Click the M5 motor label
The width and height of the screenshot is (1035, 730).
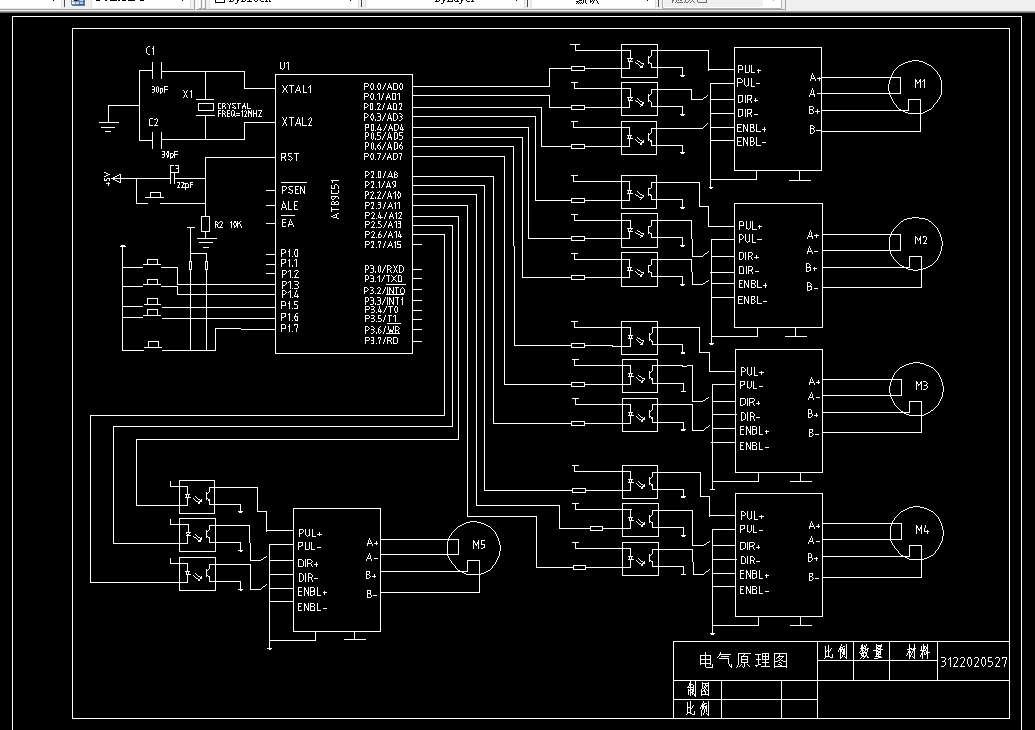pyautogui.click(x=479, y=545)
